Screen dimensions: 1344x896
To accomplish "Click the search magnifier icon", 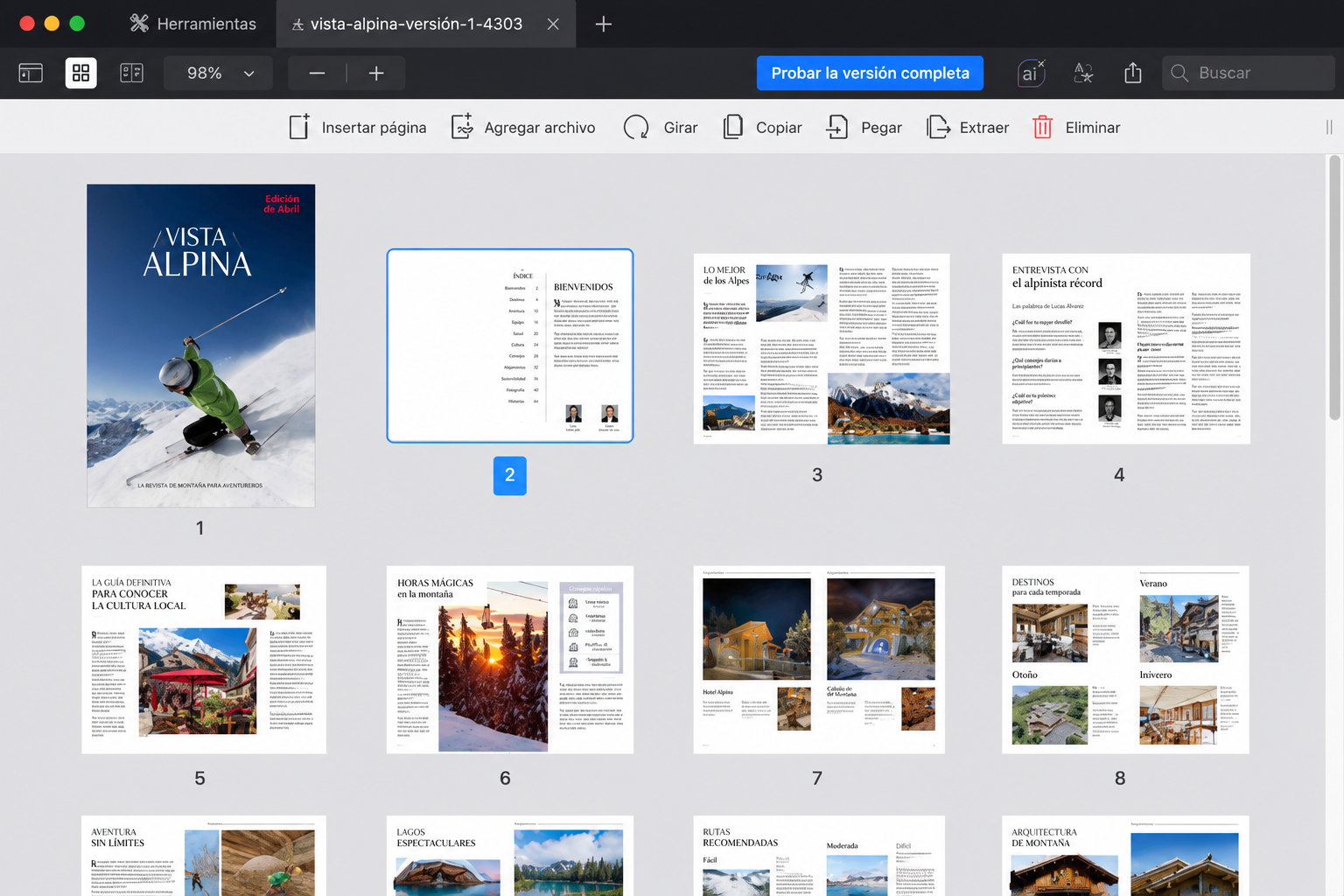I will pyautogui.click(x=1179, y=73).
